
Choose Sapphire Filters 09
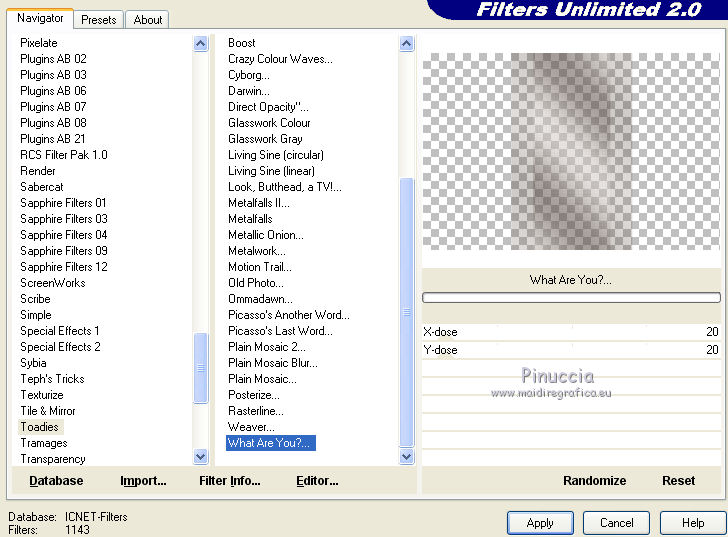(x=64, y=251)
